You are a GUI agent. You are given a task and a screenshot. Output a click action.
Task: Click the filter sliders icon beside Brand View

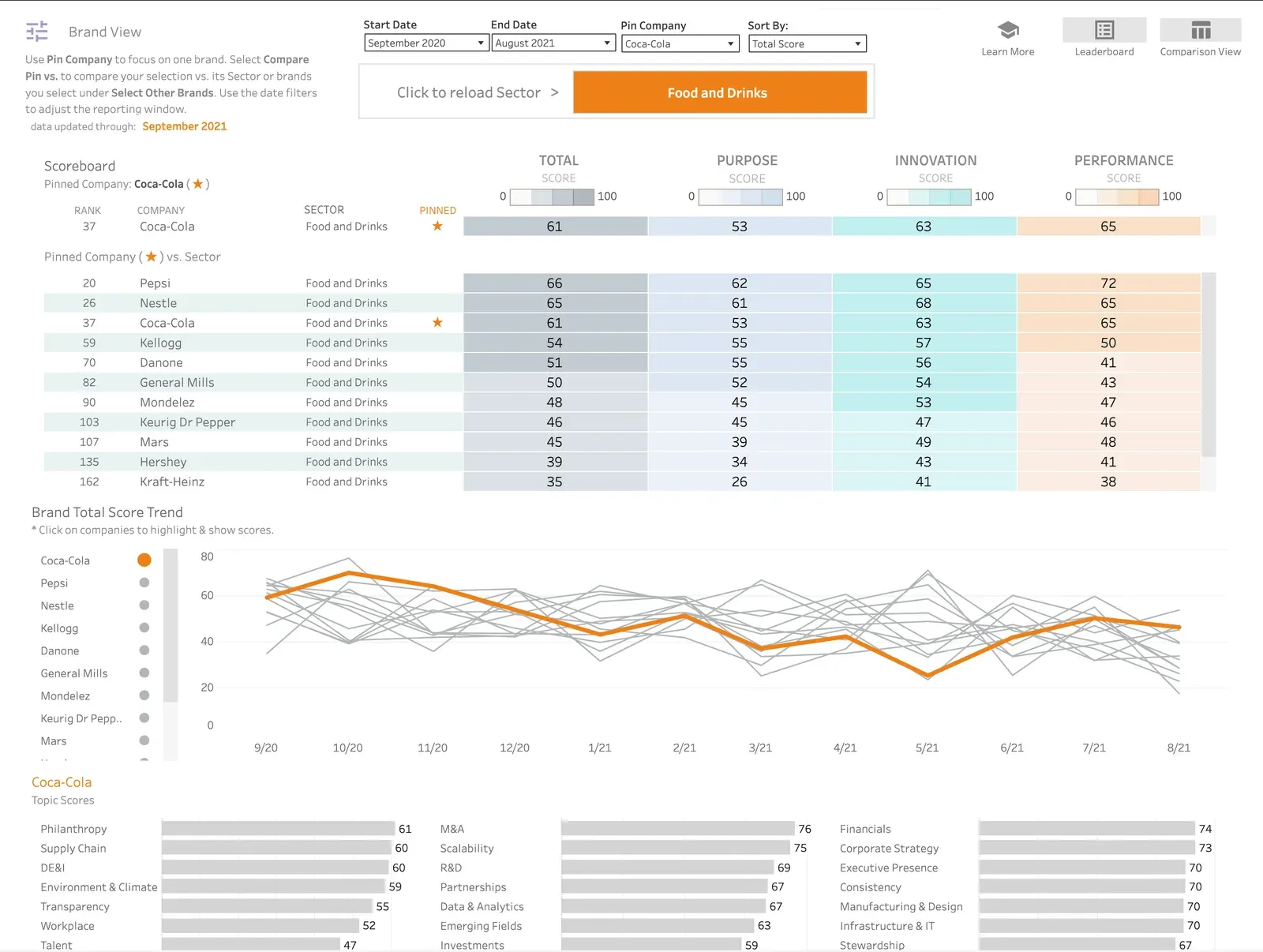[37, 32]
